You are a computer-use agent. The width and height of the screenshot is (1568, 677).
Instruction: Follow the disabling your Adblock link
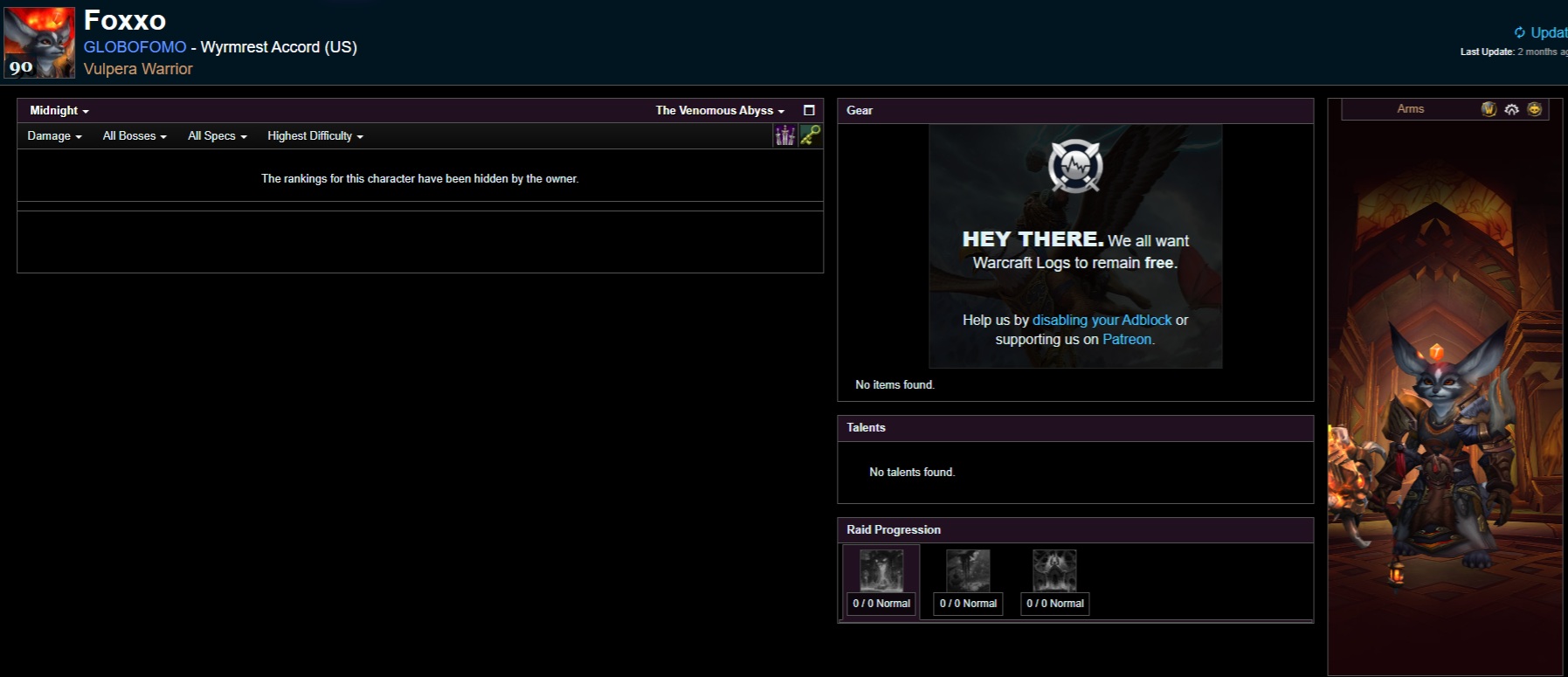click(x=1102, y=321)
